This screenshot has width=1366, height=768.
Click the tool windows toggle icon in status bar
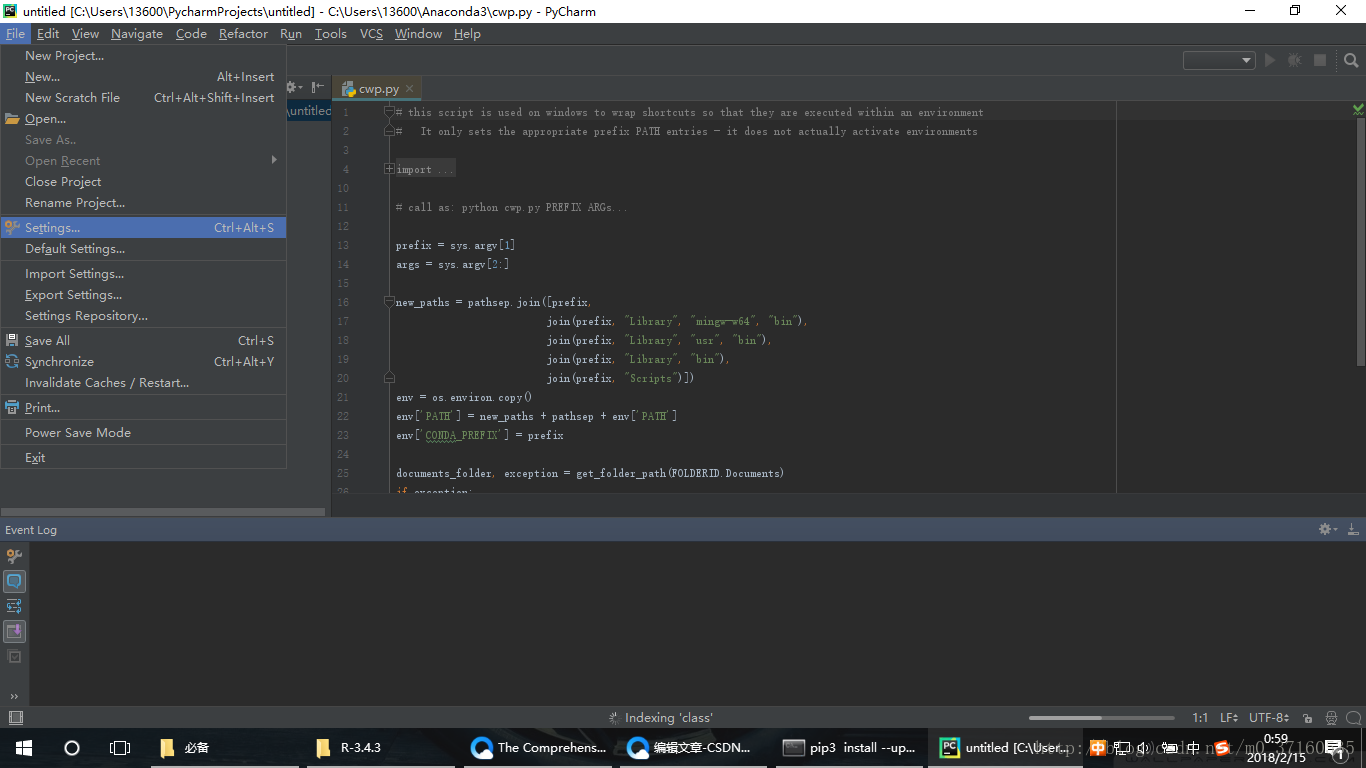coord(15,718)
